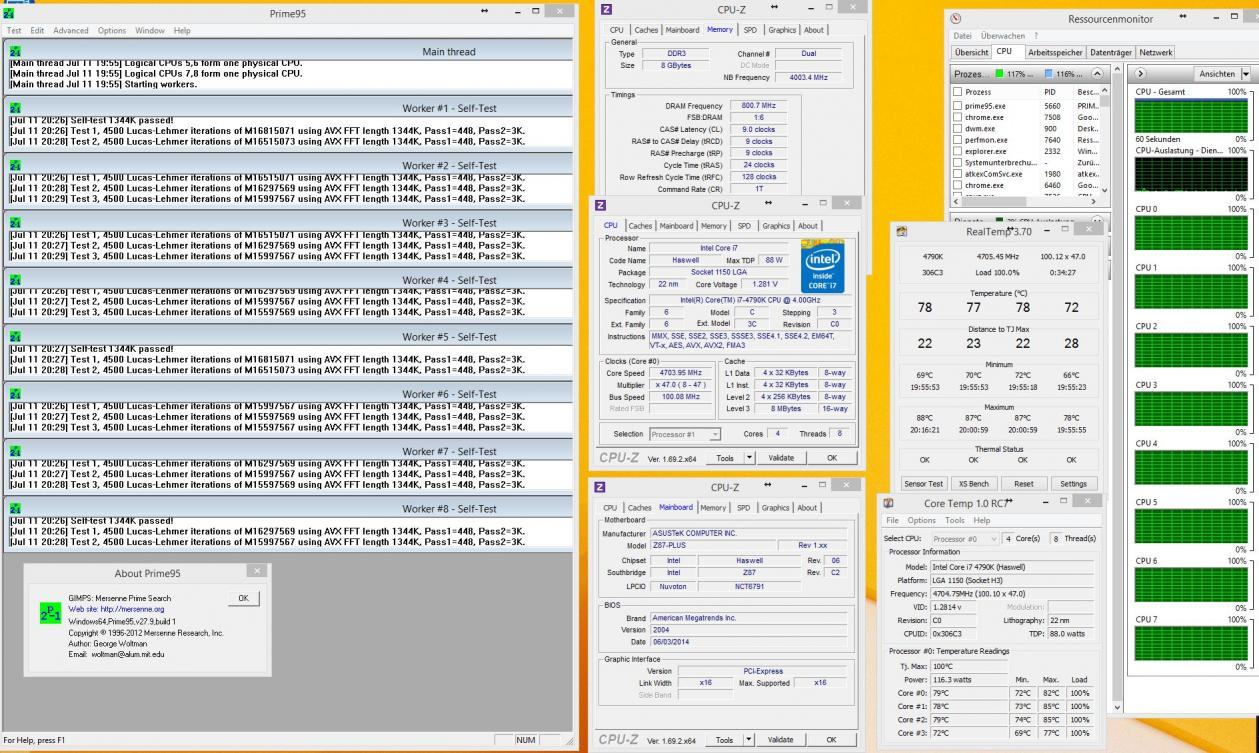
Task: Open the Options menu in Prime95
Action: click(112, 31)
